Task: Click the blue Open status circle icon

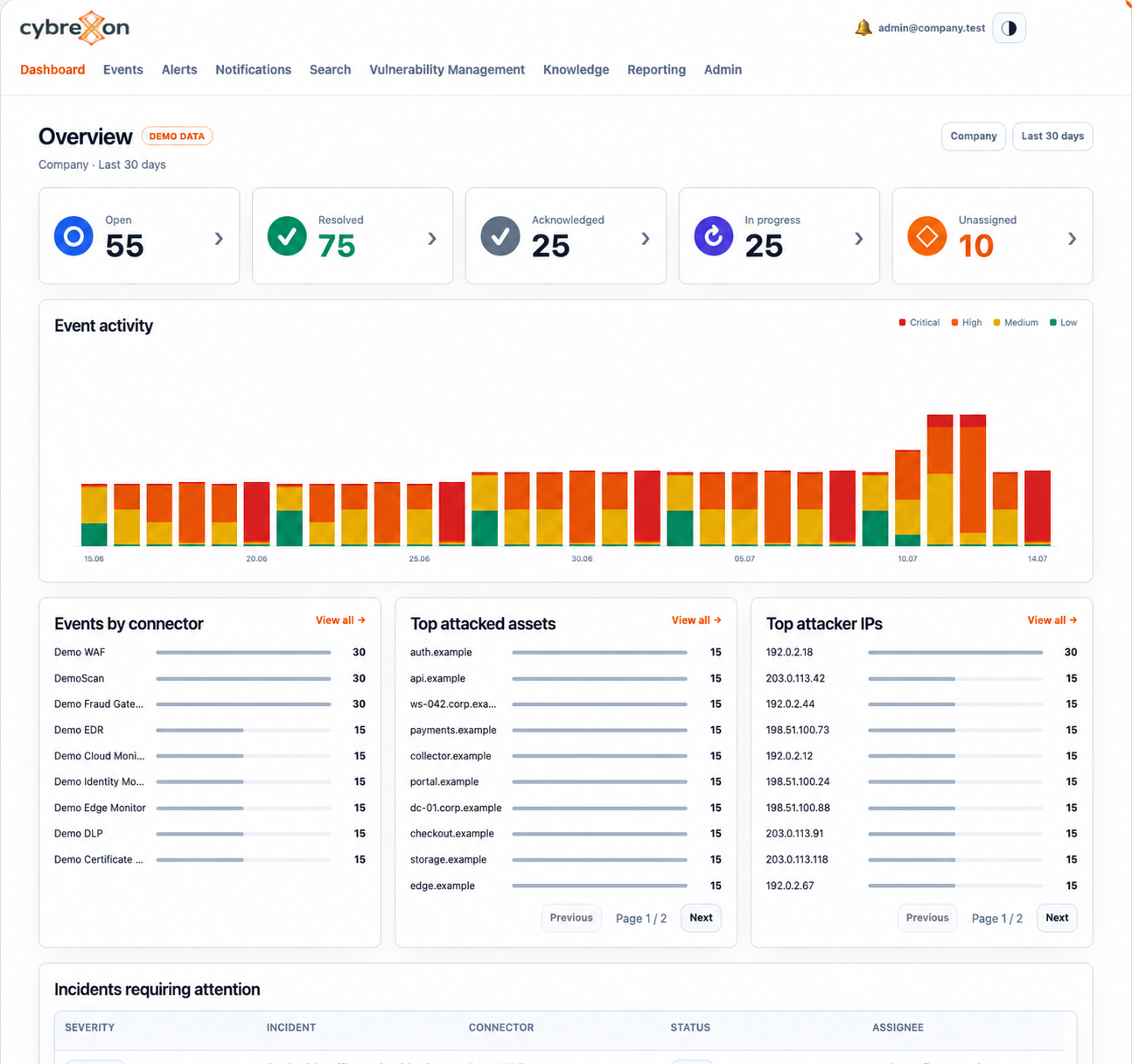Action: click(73, 236)
